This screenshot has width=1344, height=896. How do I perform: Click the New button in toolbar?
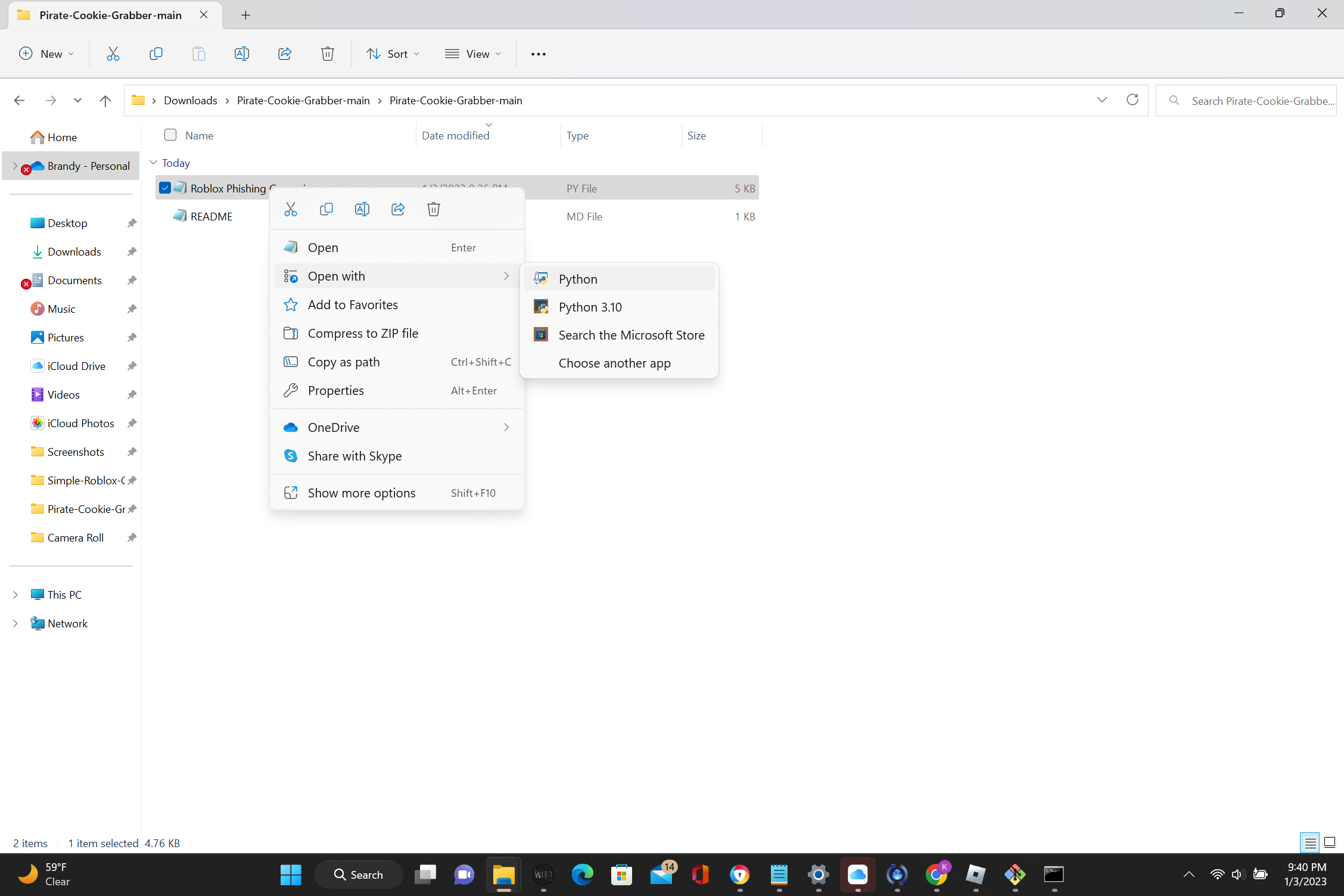46,54
